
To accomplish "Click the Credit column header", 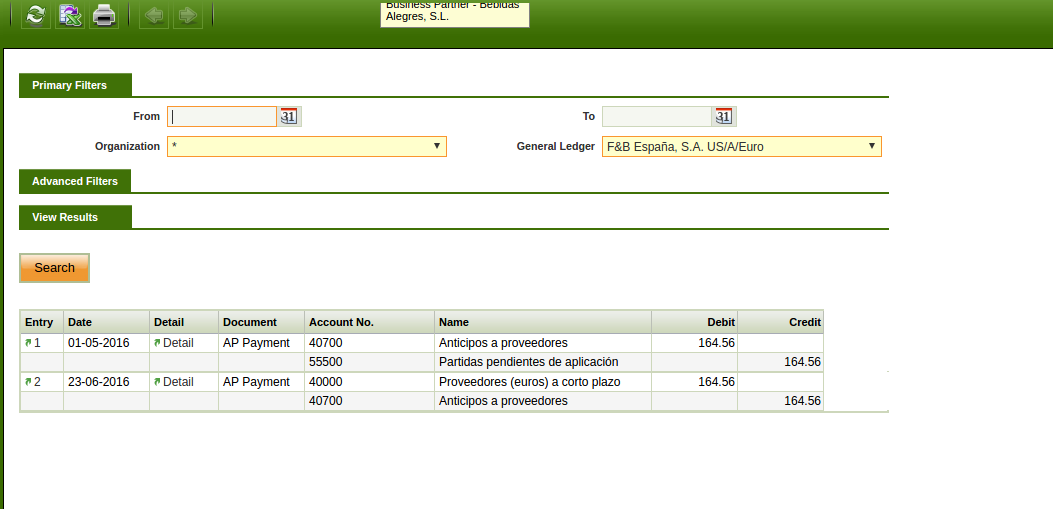I will pyautogui.click(x=780, y=322).
